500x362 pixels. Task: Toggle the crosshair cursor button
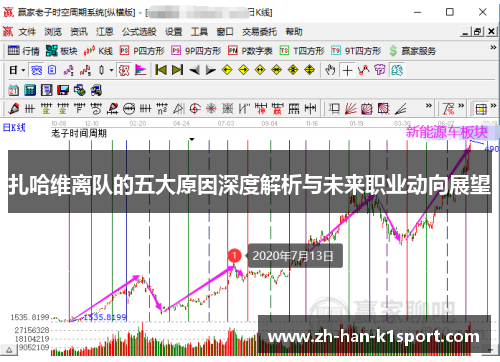point(347,70)
